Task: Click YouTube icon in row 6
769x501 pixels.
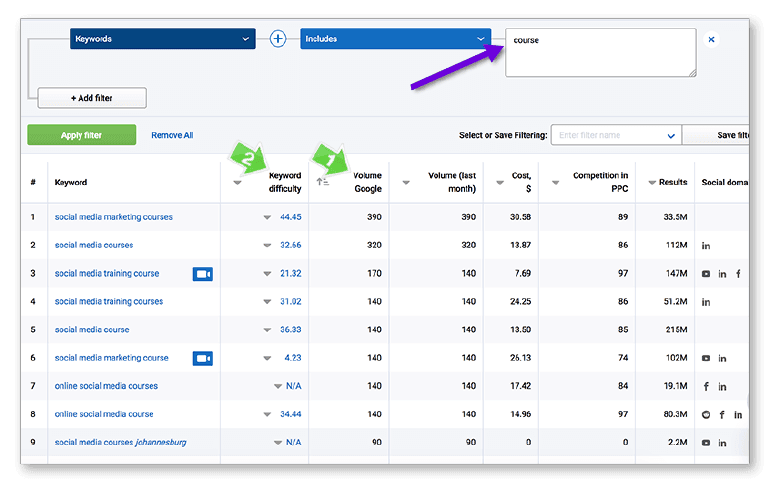Action: click(x=706, y=358)
